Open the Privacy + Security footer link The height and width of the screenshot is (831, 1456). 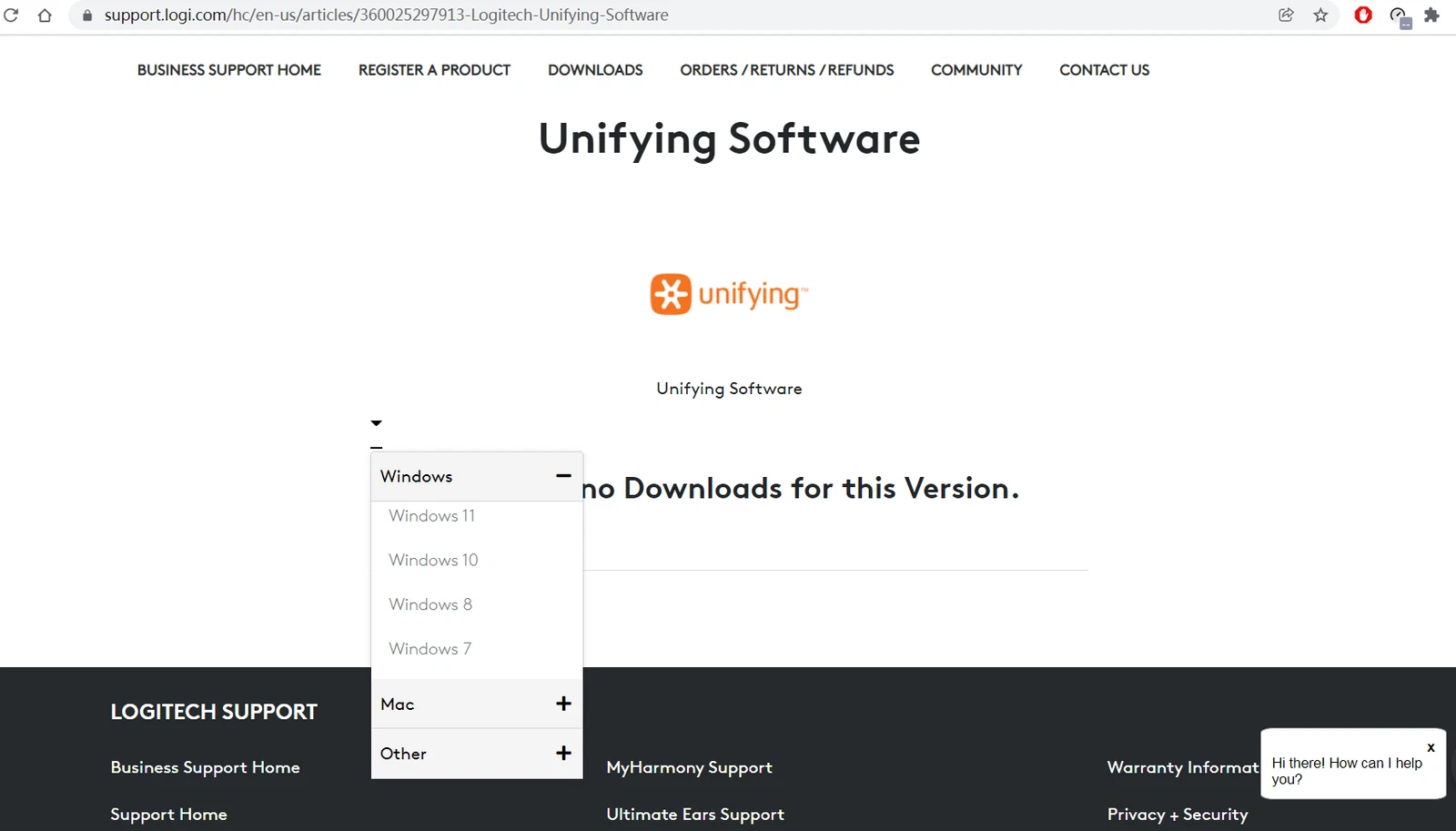coord(1178,815)
